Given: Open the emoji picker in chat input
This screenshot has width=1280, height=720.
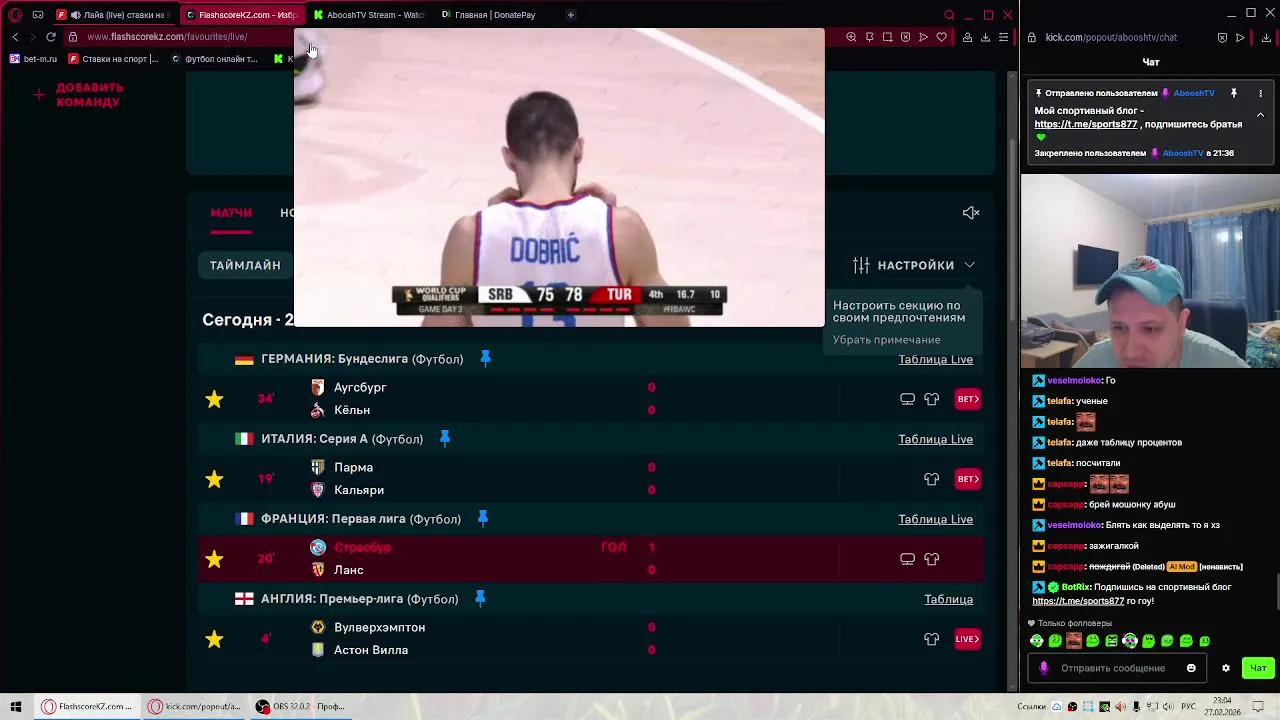Looking at the screenshot, I should pos(1191,668).
